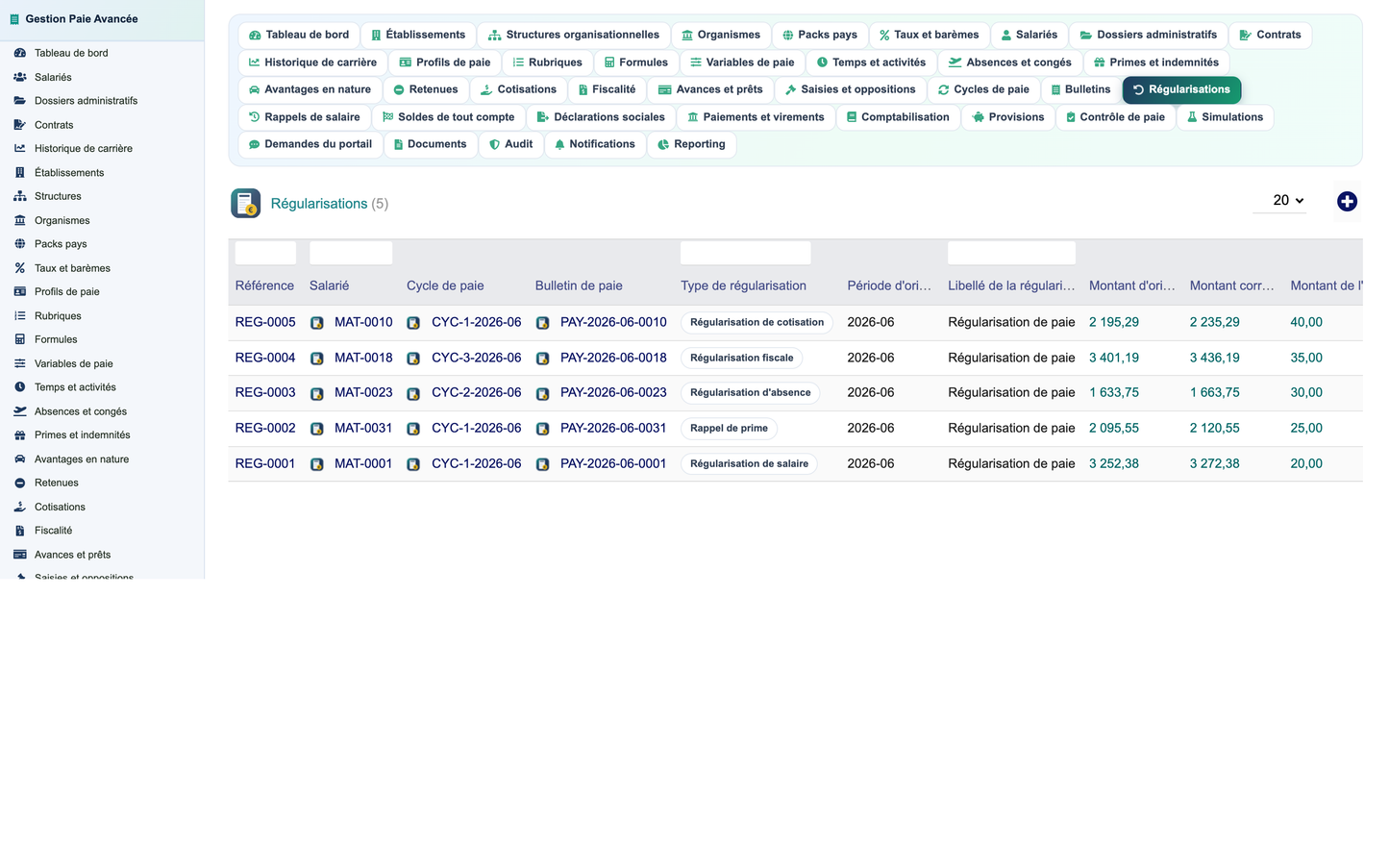
Task: Open Variables de paie in the sidebar
Action: click(73, 363)
